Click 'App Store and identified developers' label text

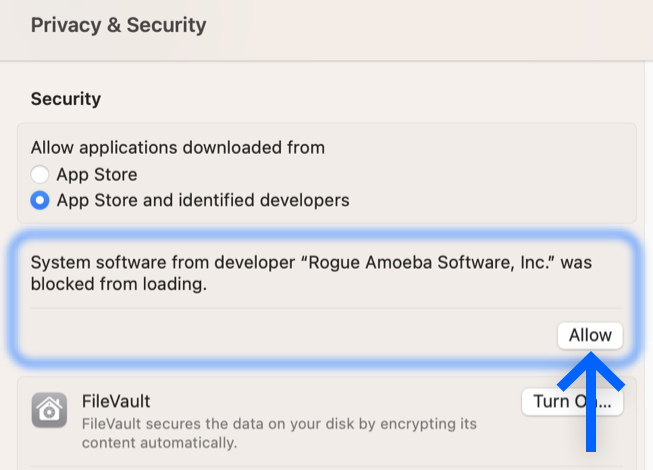point(203,200)
